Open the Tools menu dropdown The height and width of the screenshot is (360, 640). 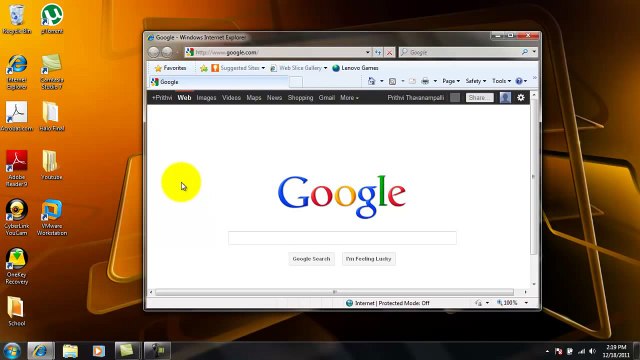(x=501, y=81)
